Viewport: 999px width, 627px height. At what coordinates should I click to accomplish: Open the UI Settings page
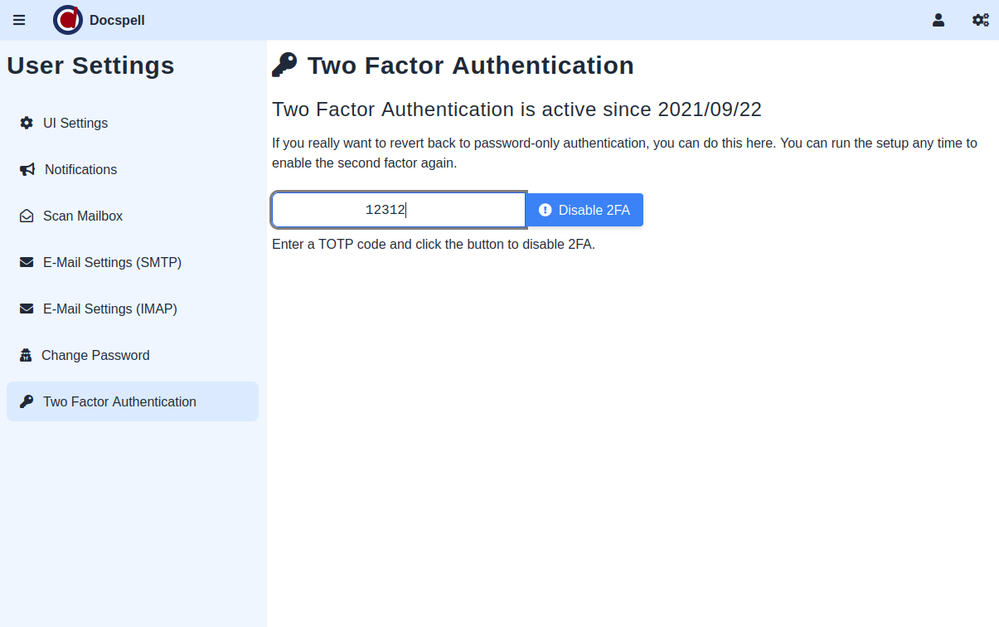(75, 123)
